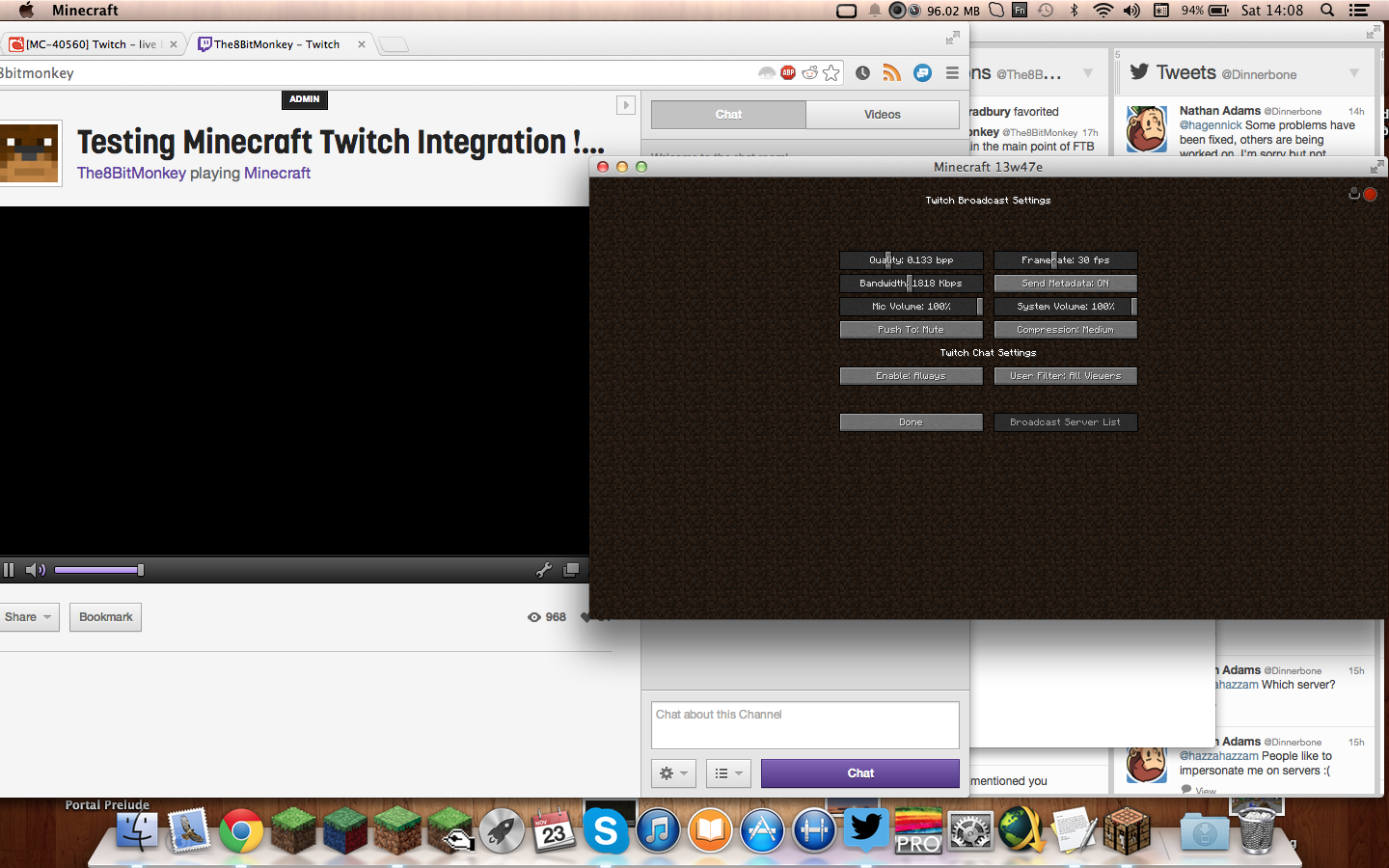Mute the Twitch player speaker icon
The image size is (1389, 868).
coord(36,570)
